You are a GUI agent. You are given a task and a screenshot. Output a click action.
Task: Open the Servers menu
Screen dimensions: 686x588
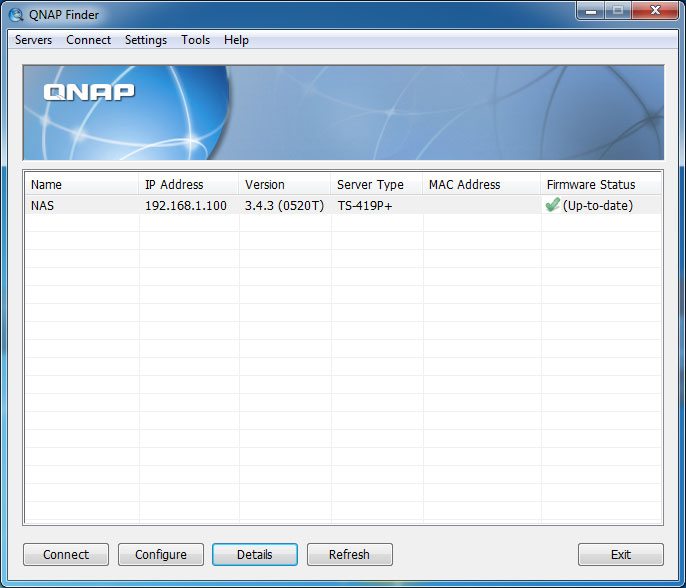[x=33, y=40]
